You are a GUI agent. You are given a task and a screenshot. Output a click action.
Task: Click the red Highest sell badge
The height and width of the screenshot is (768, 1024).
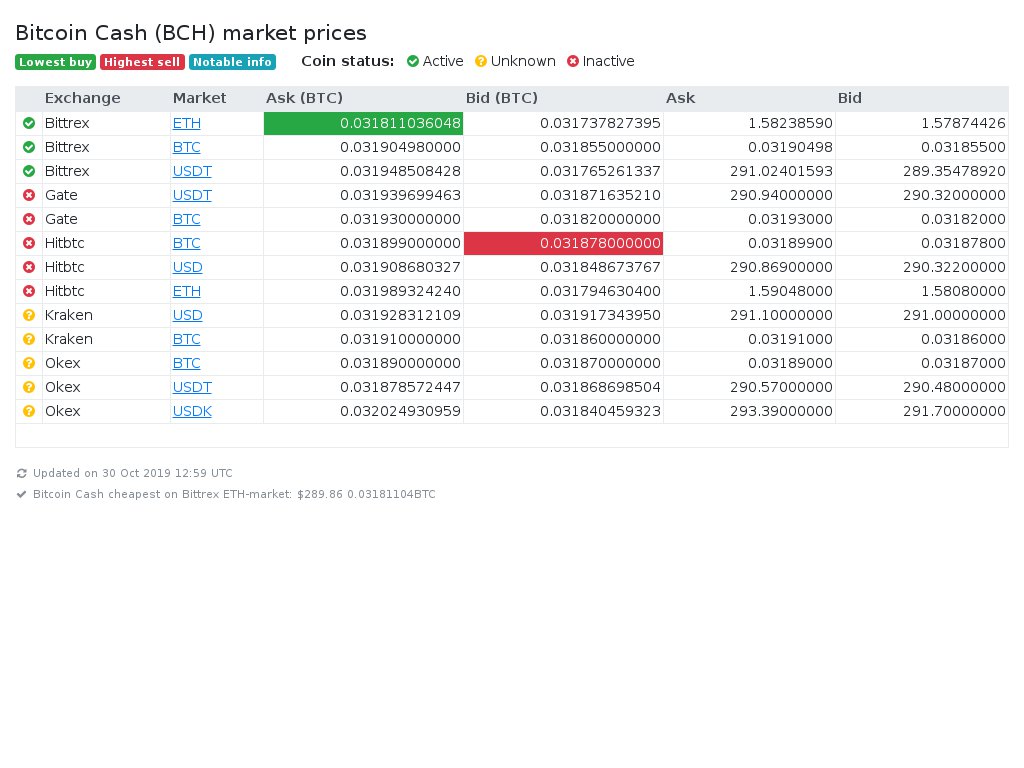click(x=142, y=62)
